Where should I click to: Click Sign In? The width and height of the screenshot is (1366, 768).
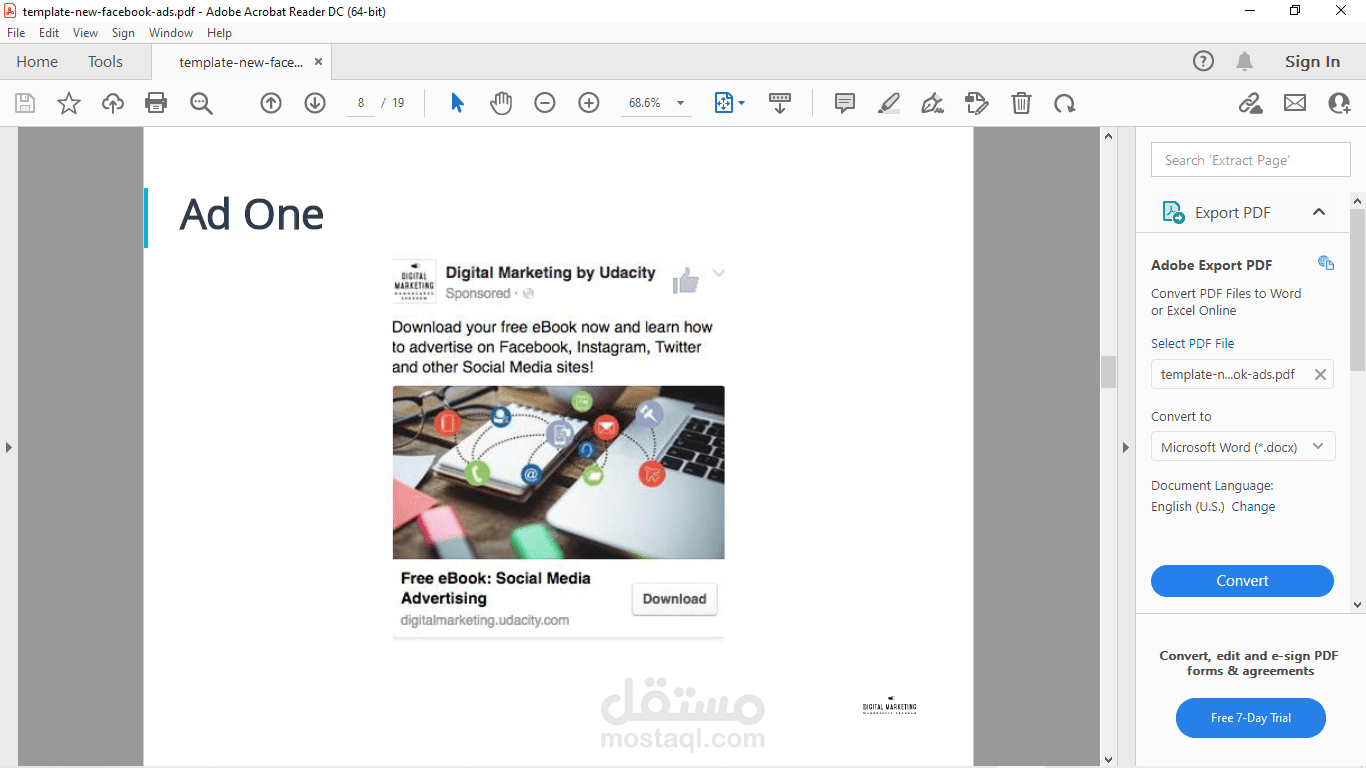coord(1312,62)
